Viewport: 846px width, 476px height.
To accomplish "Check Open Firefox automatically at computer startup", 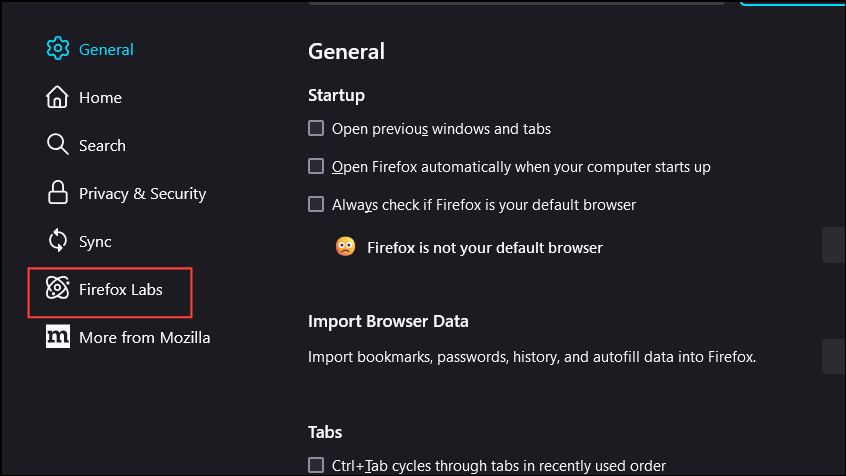I will [x=316, y=167].
